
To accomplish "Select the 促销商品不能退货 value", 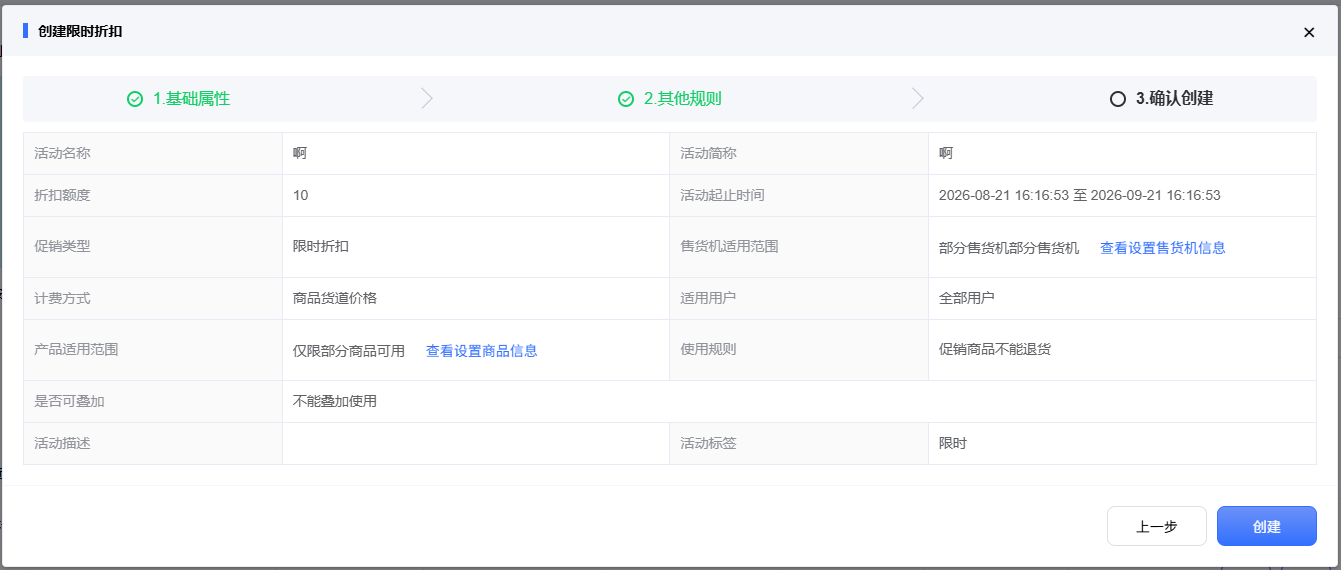I will click(995, 350).
